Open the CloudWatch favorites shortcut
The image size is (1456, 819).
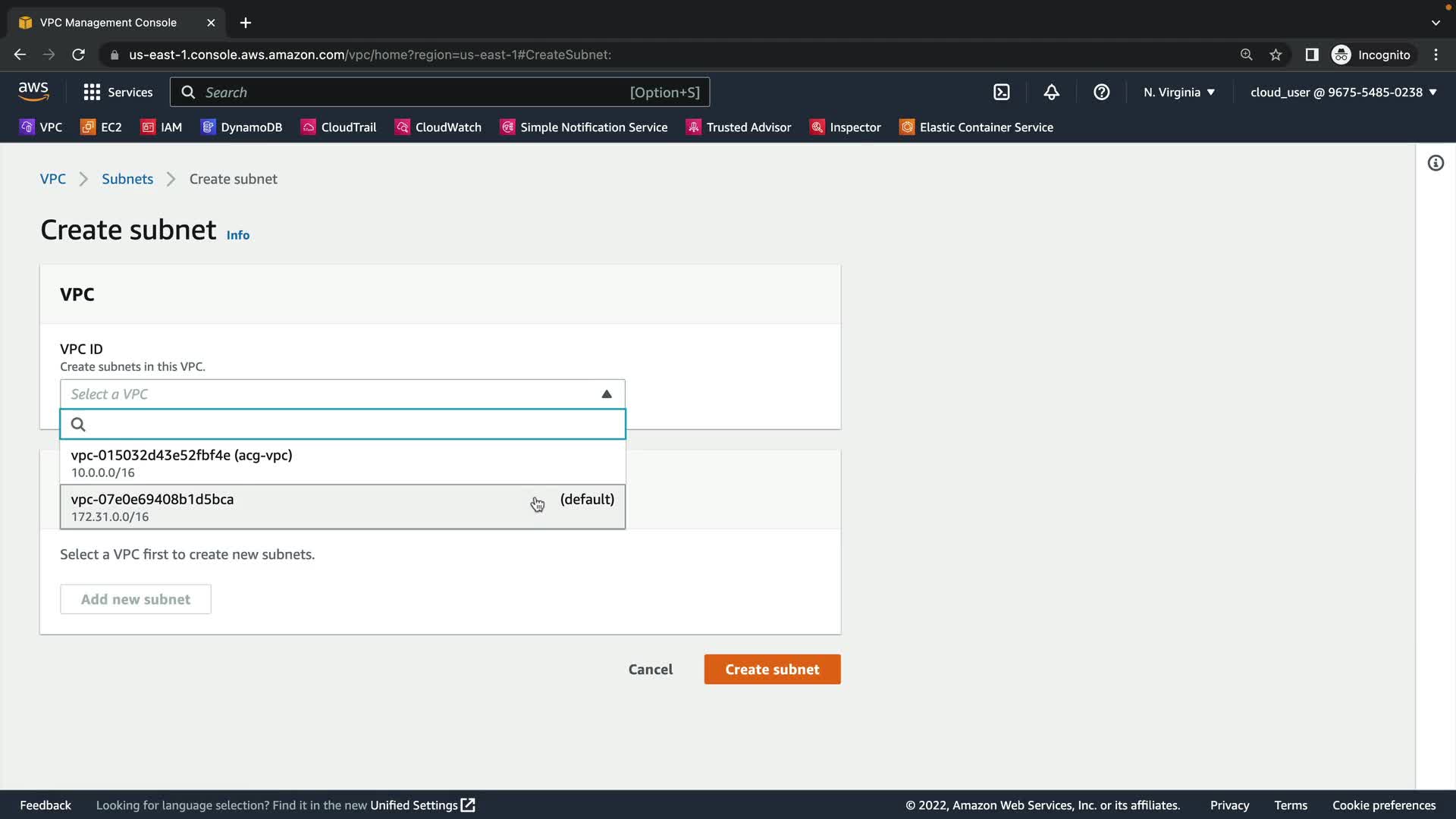(x=438, y=127)
